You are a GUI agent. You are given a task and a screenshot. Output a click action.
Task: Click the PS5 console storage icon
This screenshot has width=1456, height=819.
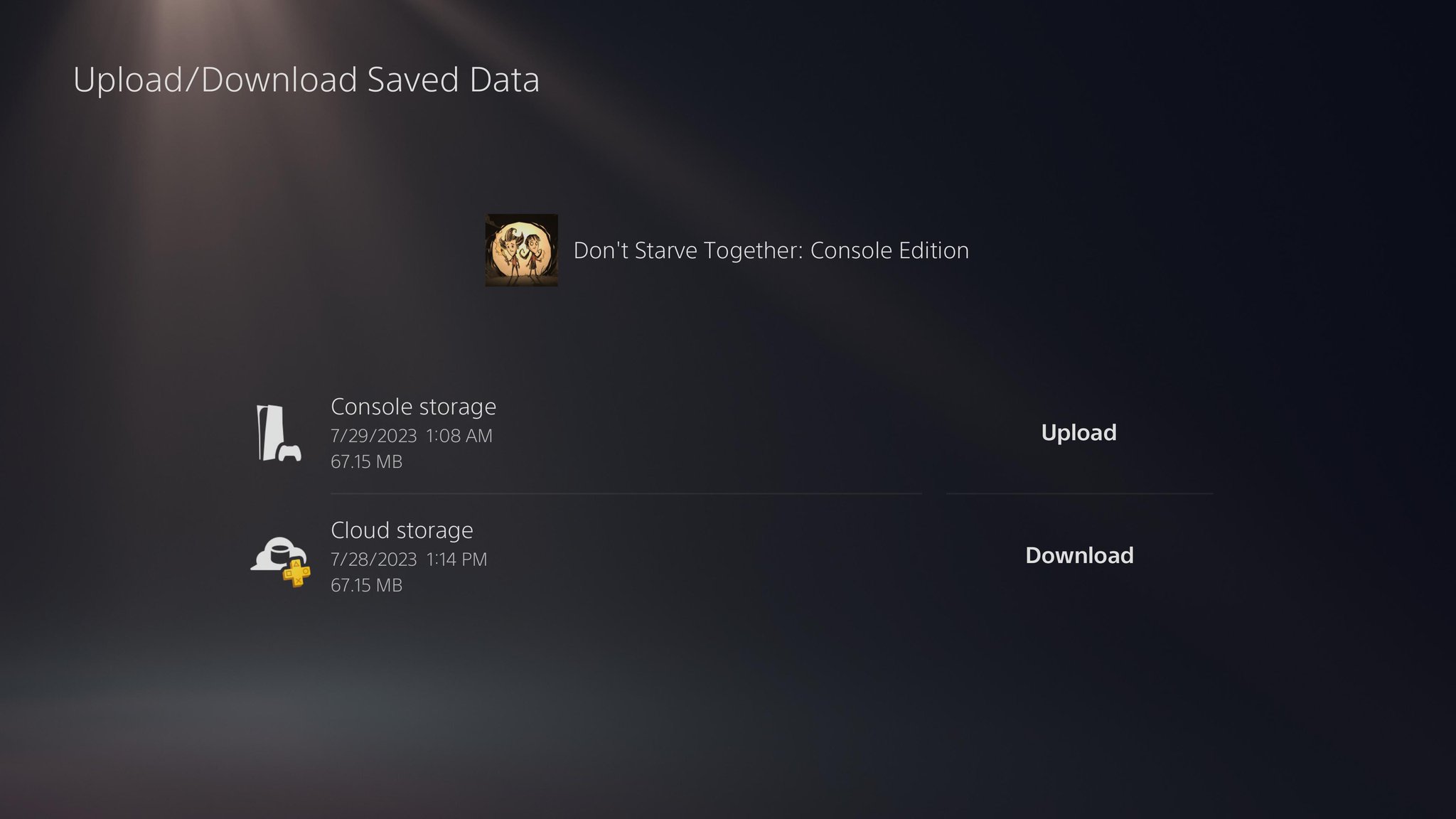(272, 433)
